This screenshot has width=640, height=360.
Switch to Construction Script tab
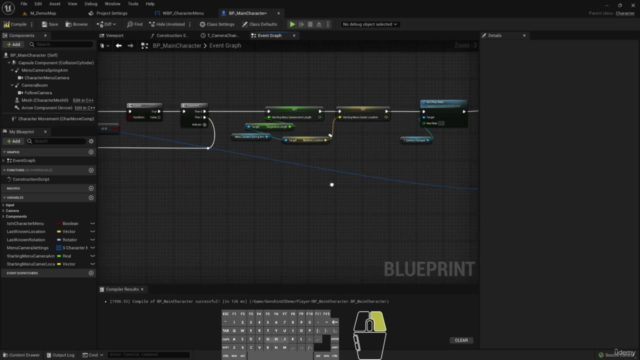click(x=172, y=36)
